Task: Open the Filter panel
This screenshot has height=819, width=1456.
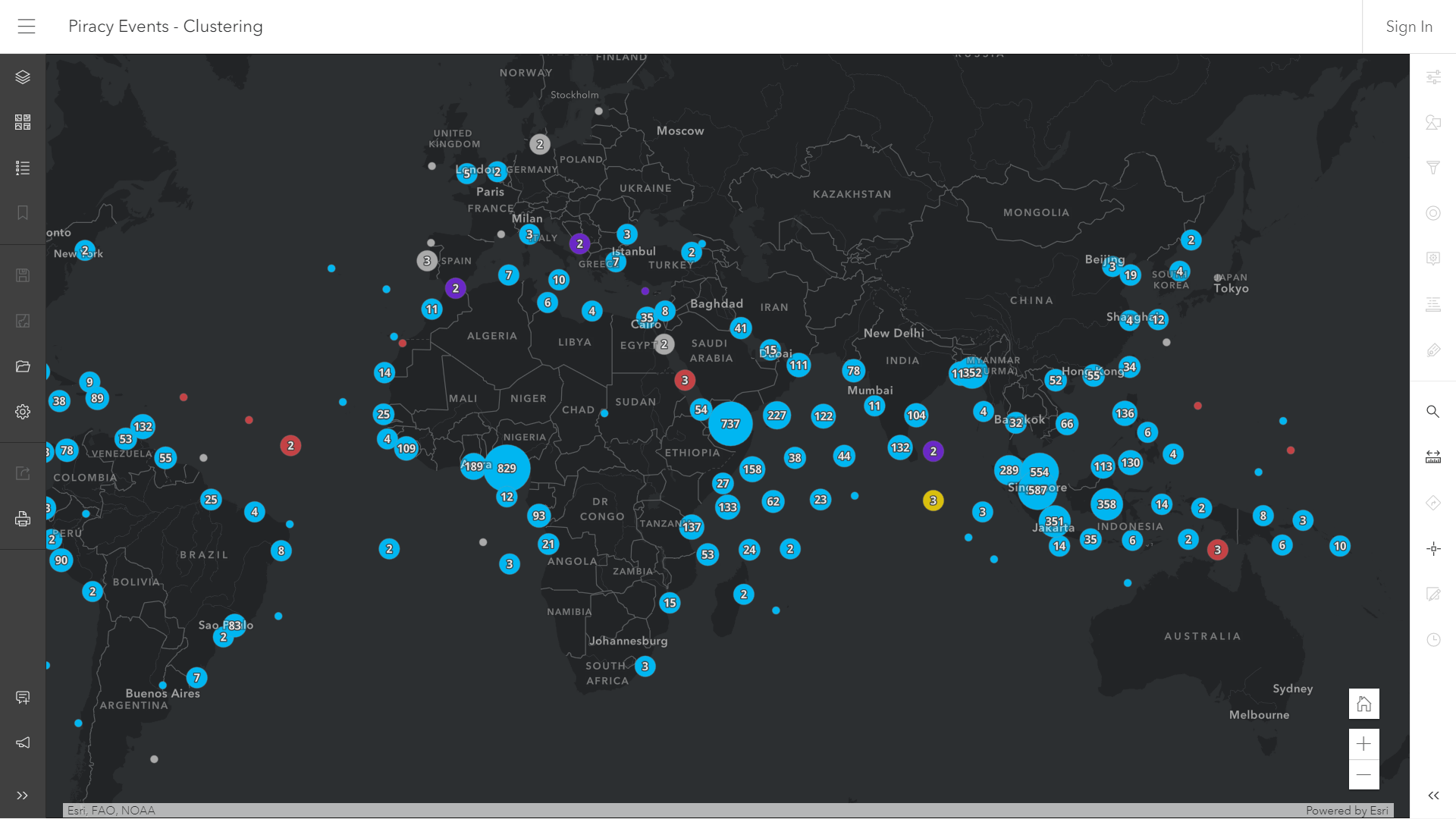Action: (1433, 168)
